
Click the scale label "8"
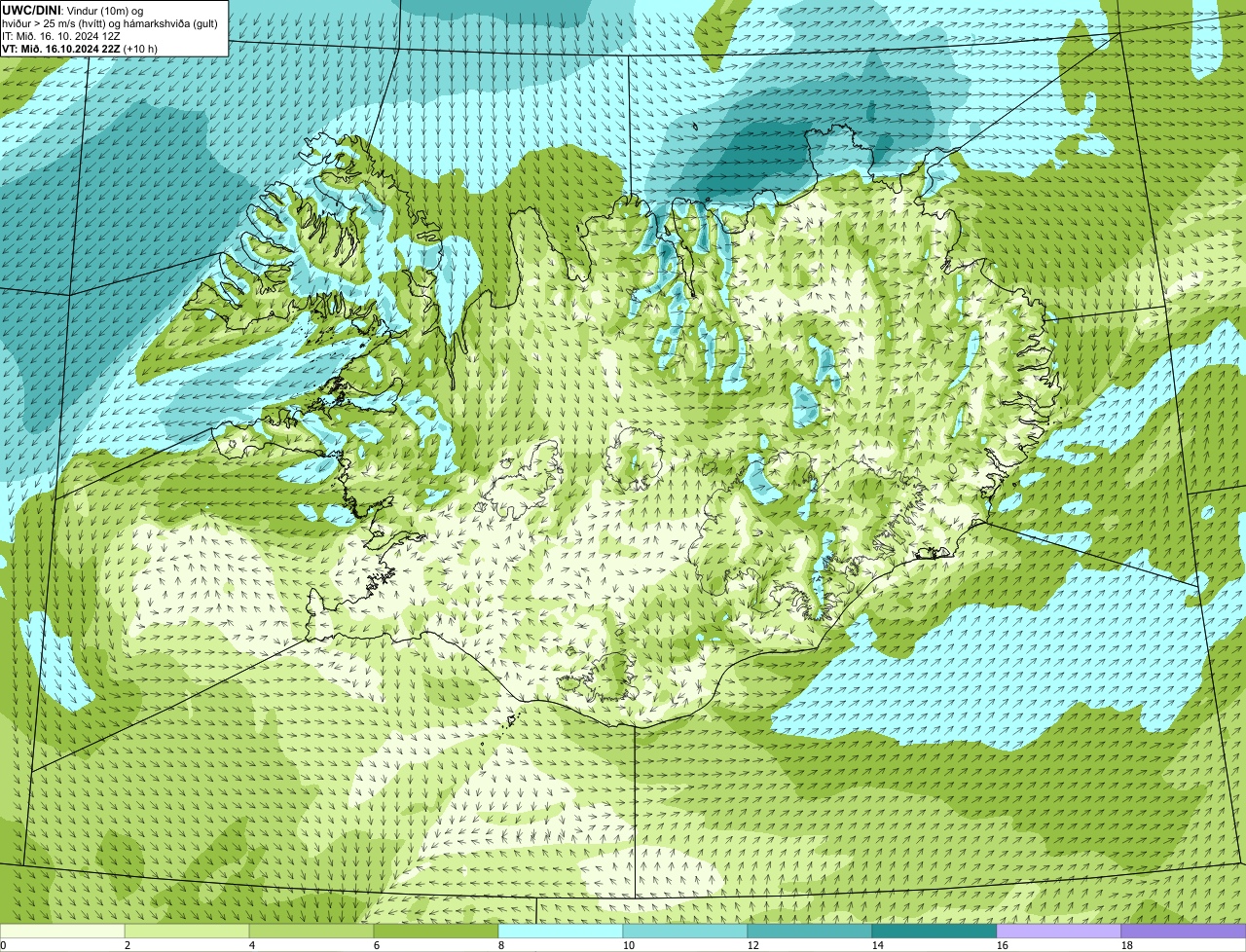501,945
